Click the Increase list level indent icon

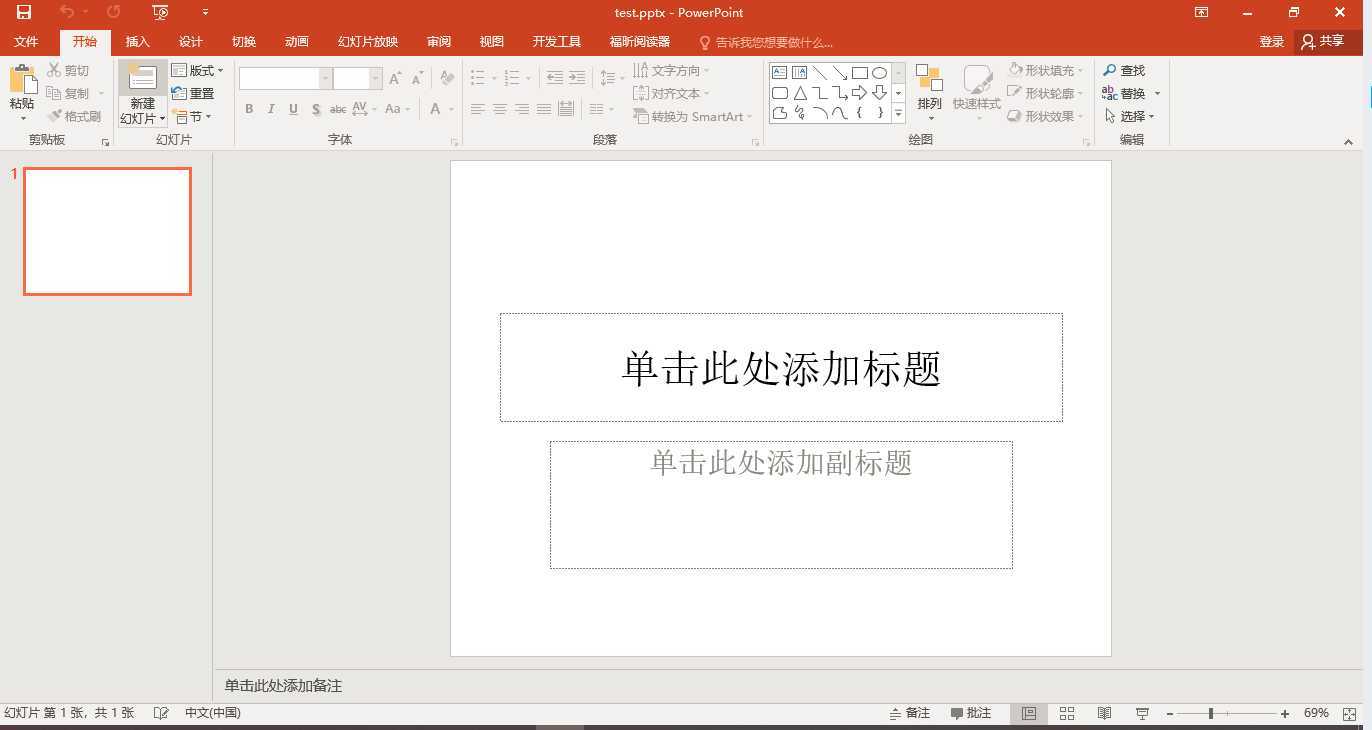577,78
